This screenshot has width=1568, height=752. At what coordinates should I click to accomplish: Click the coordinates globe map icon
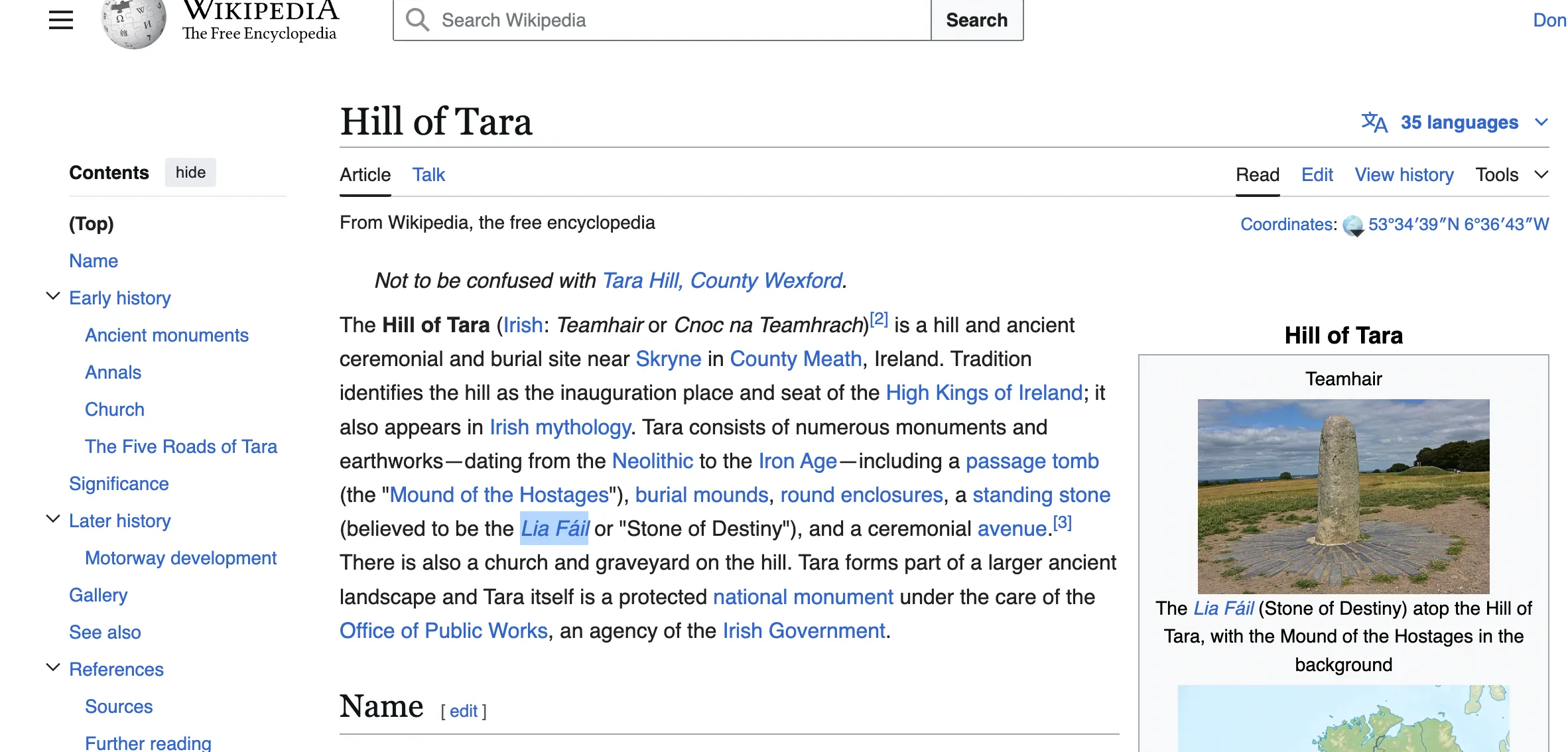pyautogui.click(x=1353, y=225)
